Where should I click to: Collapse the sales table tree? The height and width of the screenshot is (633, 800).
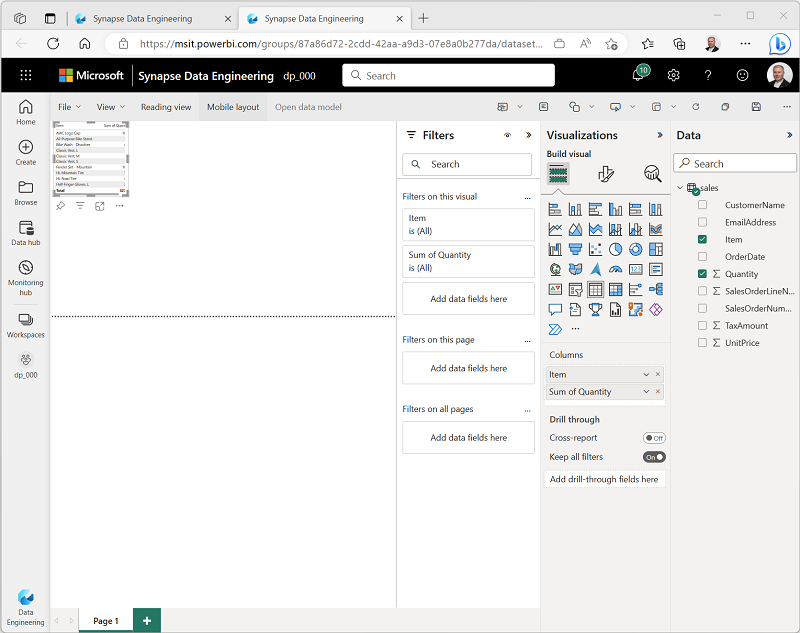680,188
